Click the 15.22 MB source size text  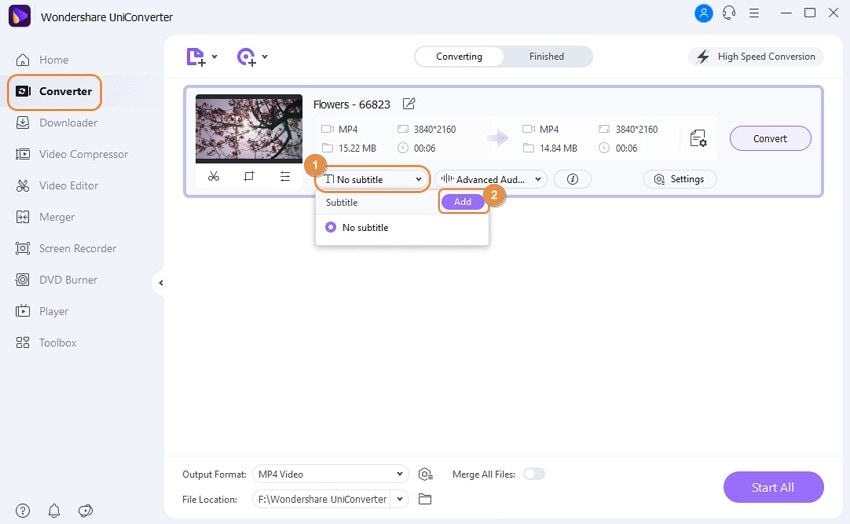tap(357, 148)
